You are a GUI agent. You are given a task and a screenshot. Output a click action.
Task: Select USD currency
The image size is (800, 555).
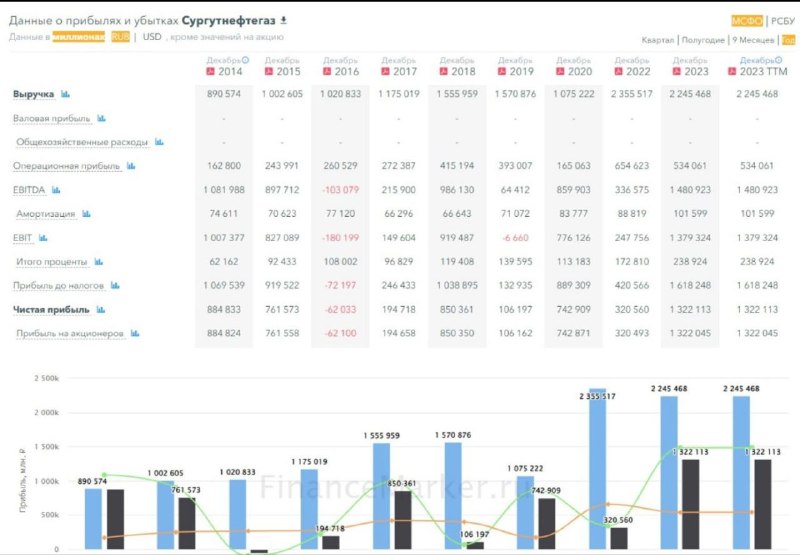click(152, 37)
